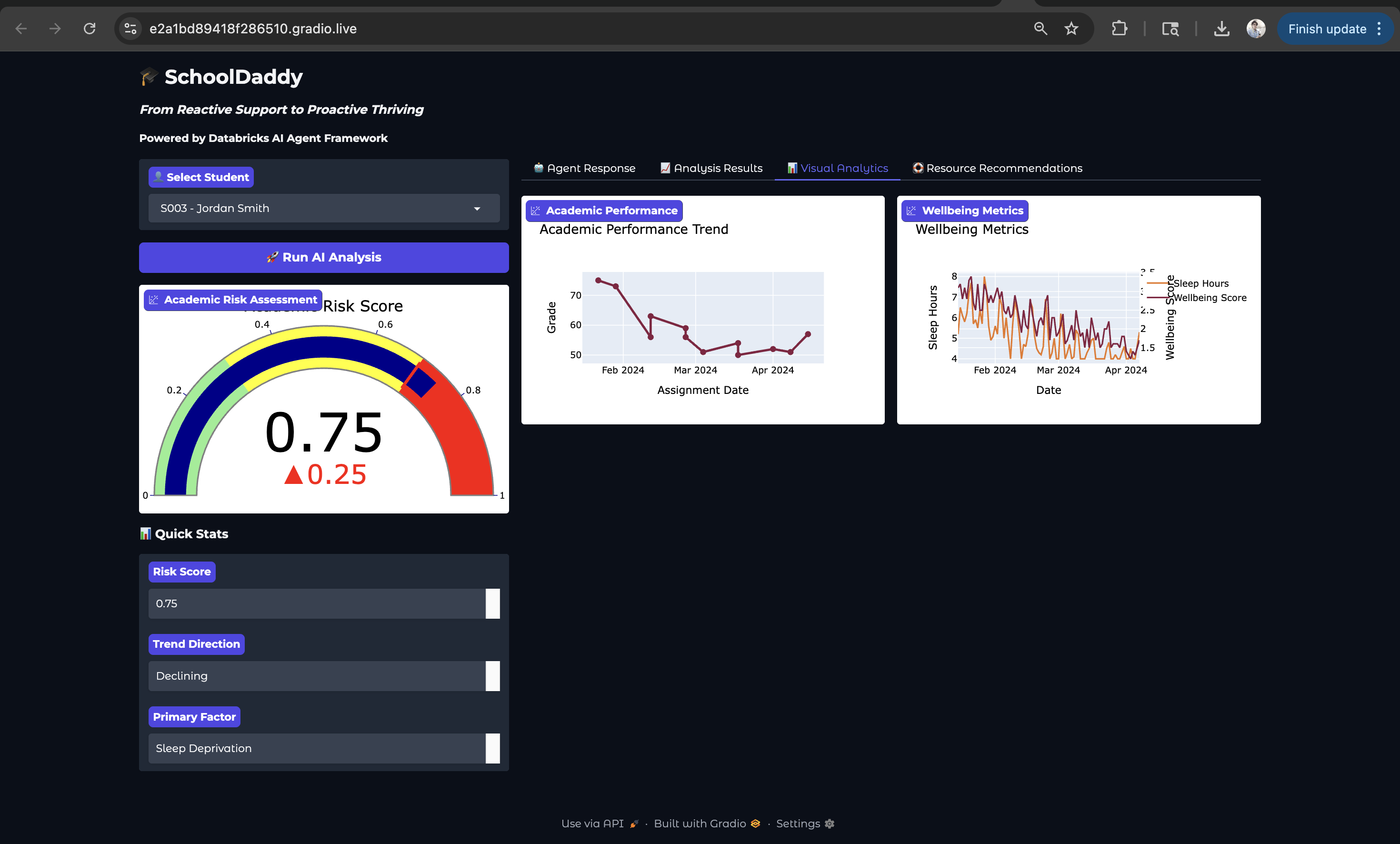The image size is (1400, 844).
Task: Expand the Select Student dropdown arrow
Action: point(477,209)
